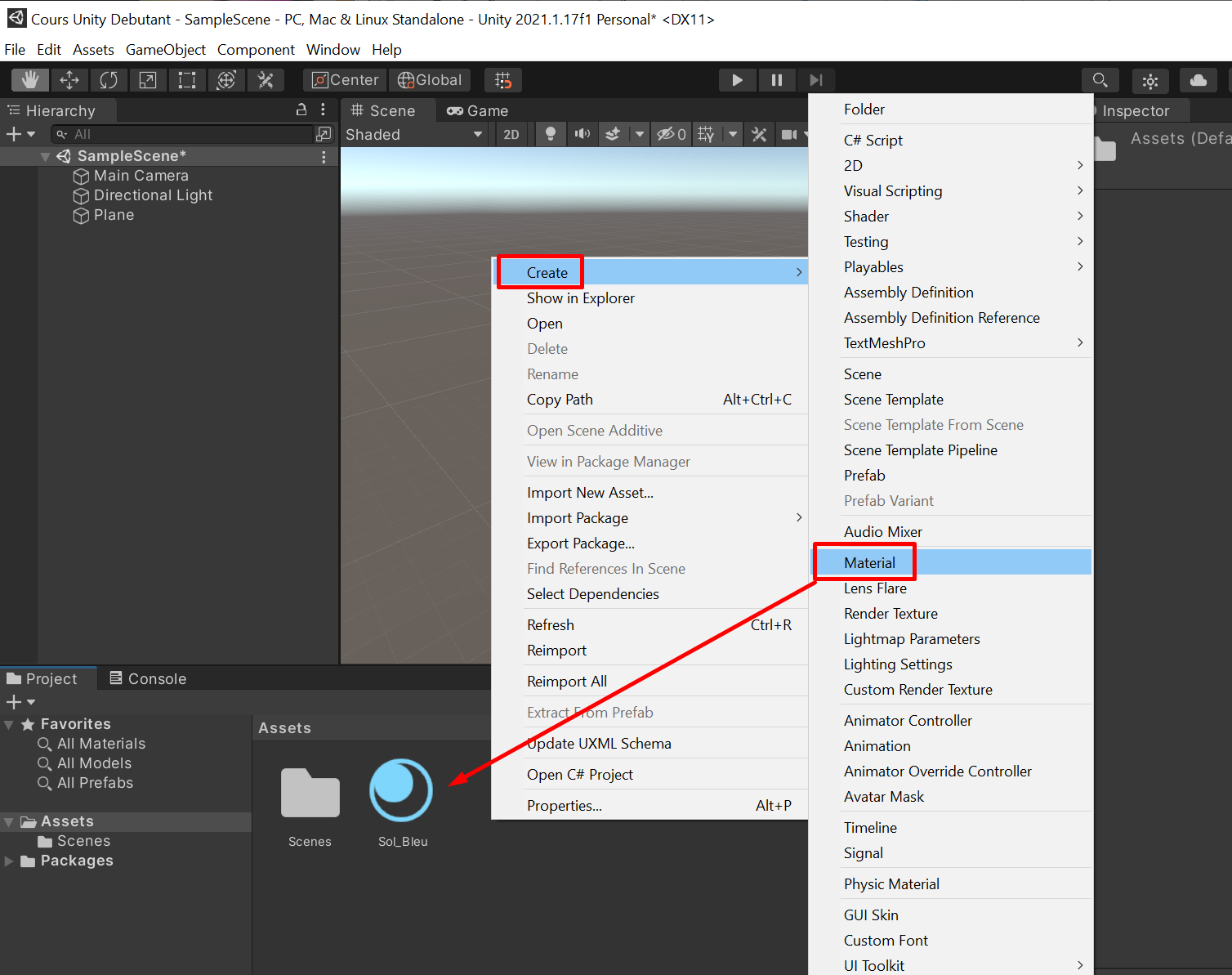Select Directional Light in Hierarchy
The width and height of the screenshot is (1232, 975).
pyautogui.click(x=153, y=195)
